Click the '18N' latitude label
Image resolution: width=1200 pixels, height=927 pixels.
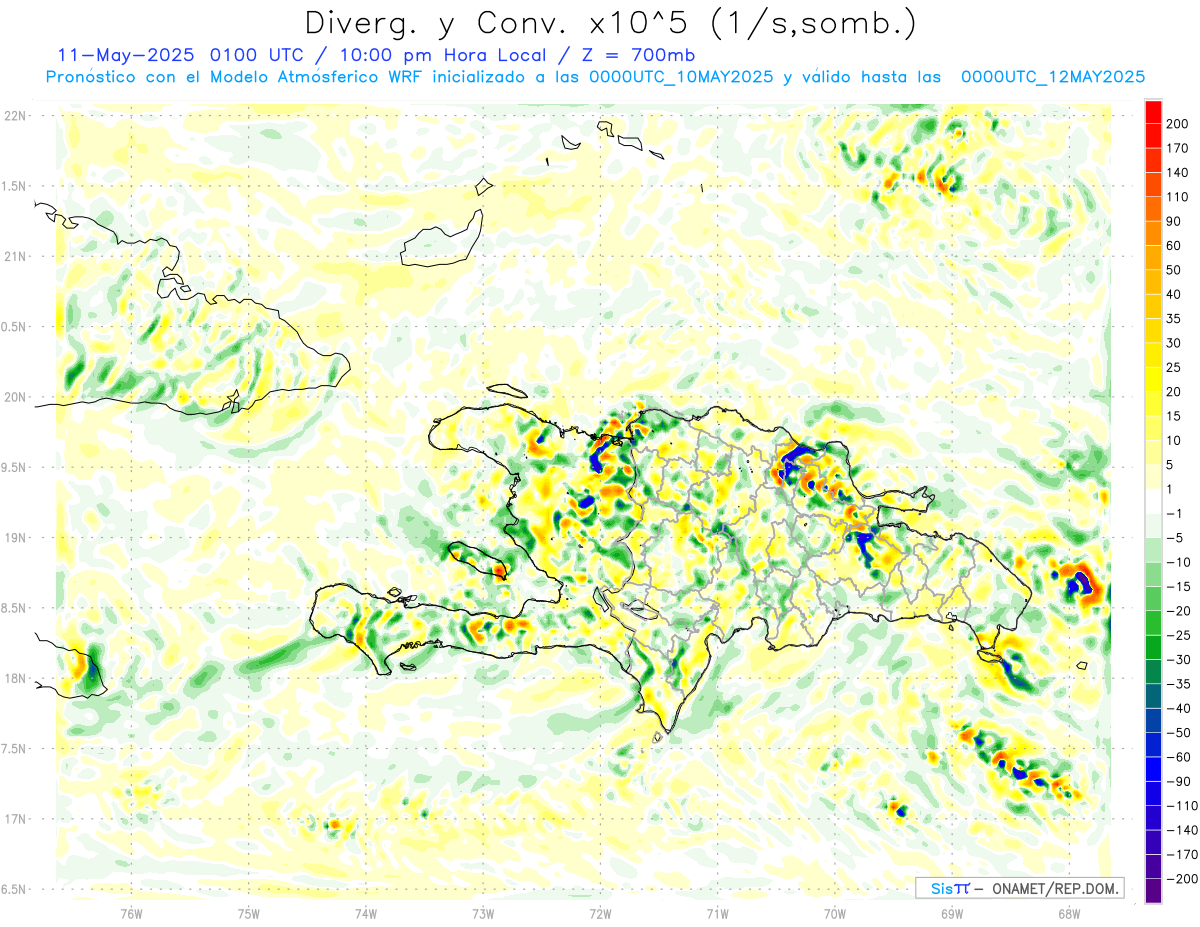[x=15, y=679]
